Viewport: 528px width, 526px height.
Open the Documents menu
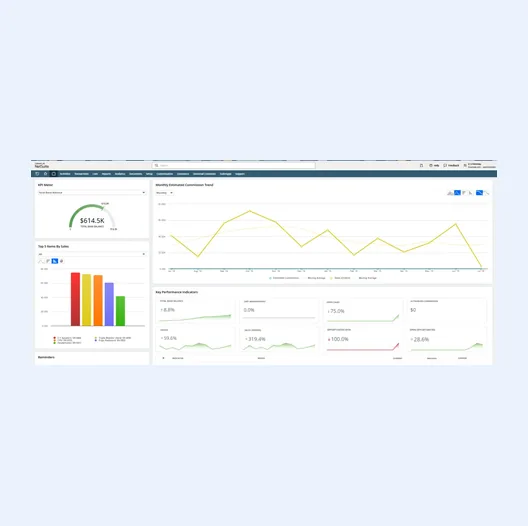point(136,174)
